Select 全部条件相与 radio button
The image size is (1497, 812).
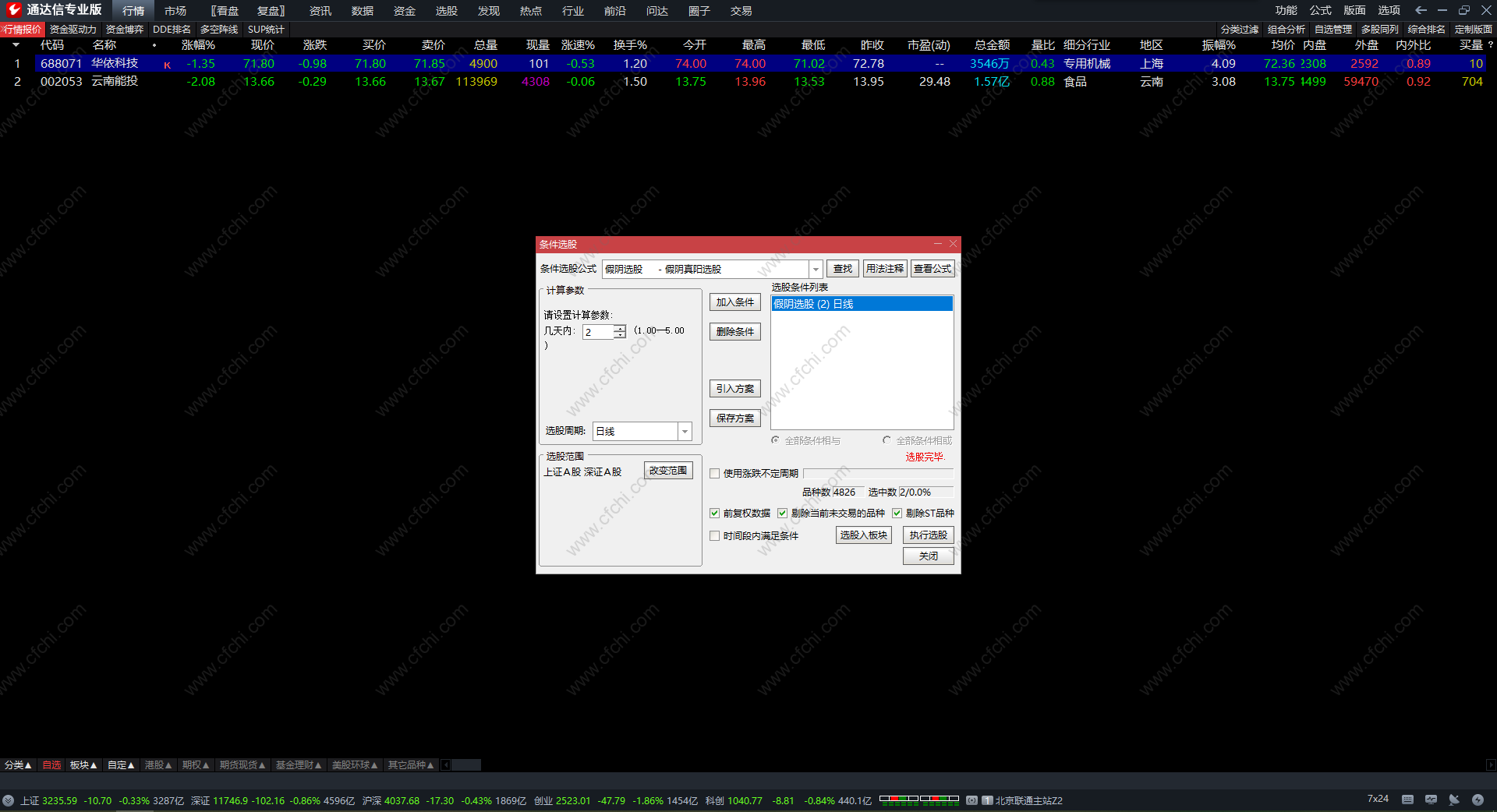[776, 440]
